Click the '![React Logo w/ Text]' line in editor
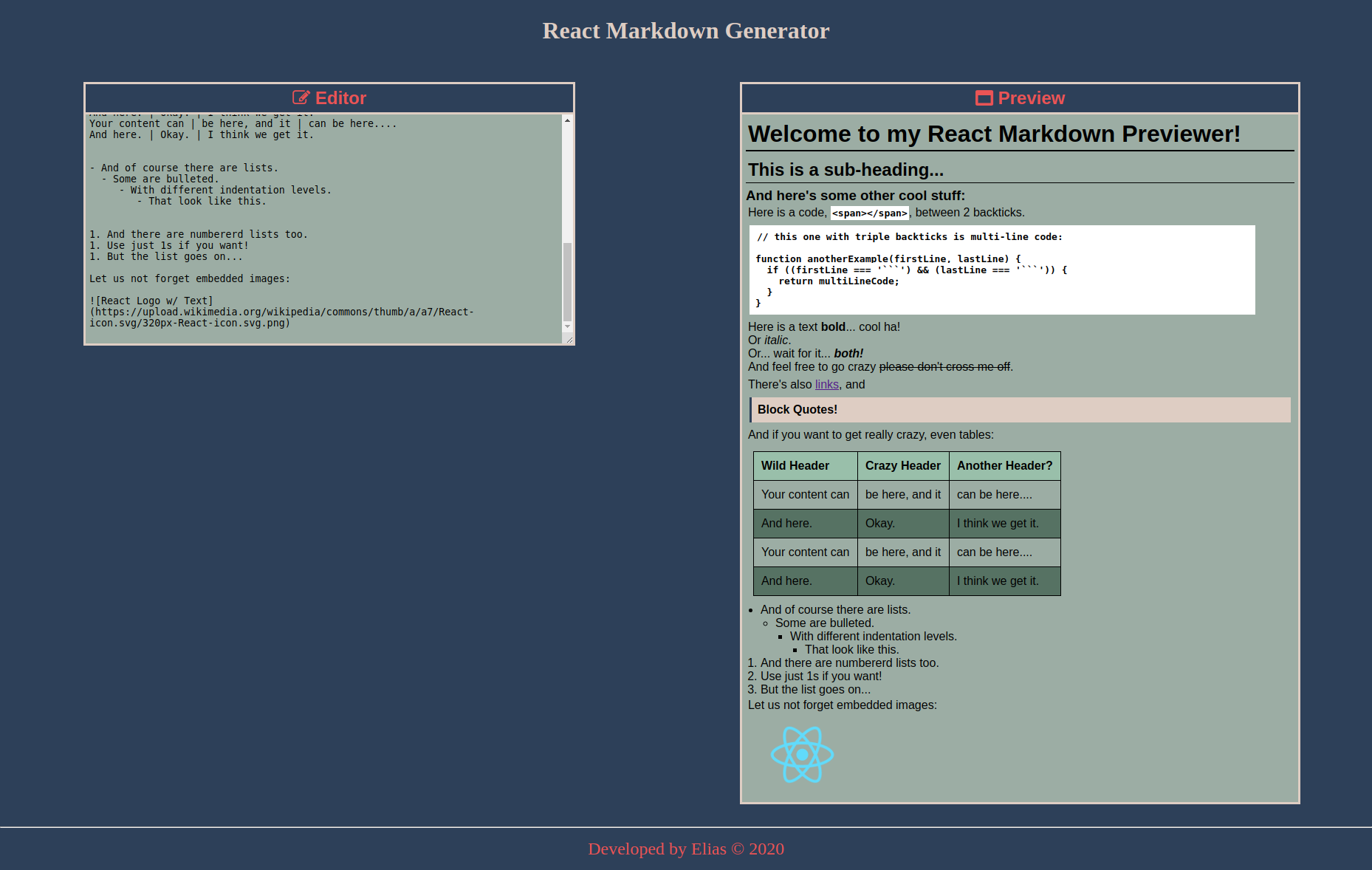 [x=151, y=301]
